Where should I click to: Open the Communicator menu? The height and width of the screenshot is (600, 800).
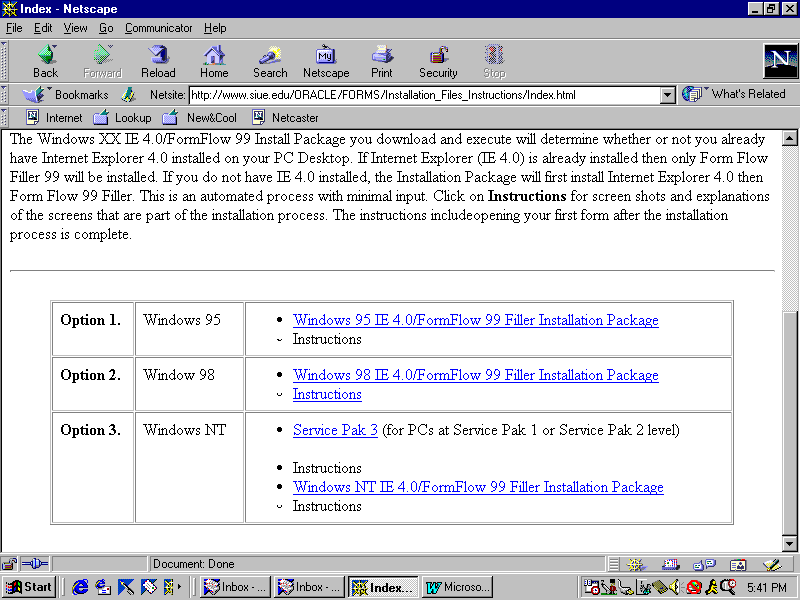point(159,28)
